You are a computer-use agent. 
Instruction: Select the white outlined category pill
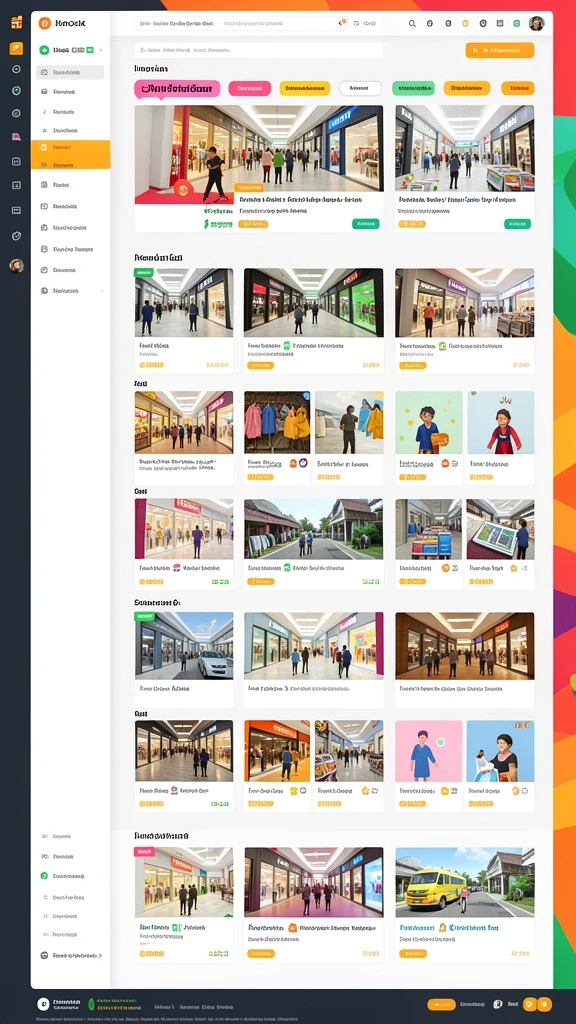click(x=360, y=88)
